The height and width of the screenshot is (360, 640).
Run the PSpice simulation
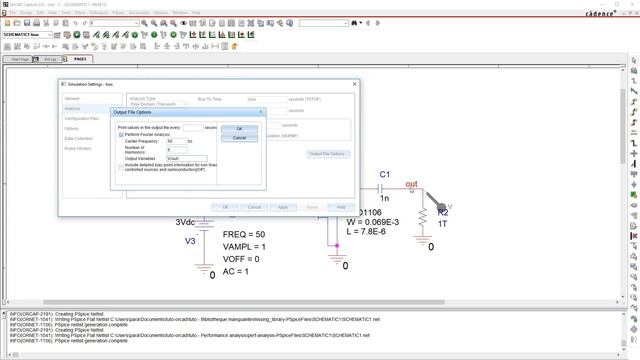[76, 35]
